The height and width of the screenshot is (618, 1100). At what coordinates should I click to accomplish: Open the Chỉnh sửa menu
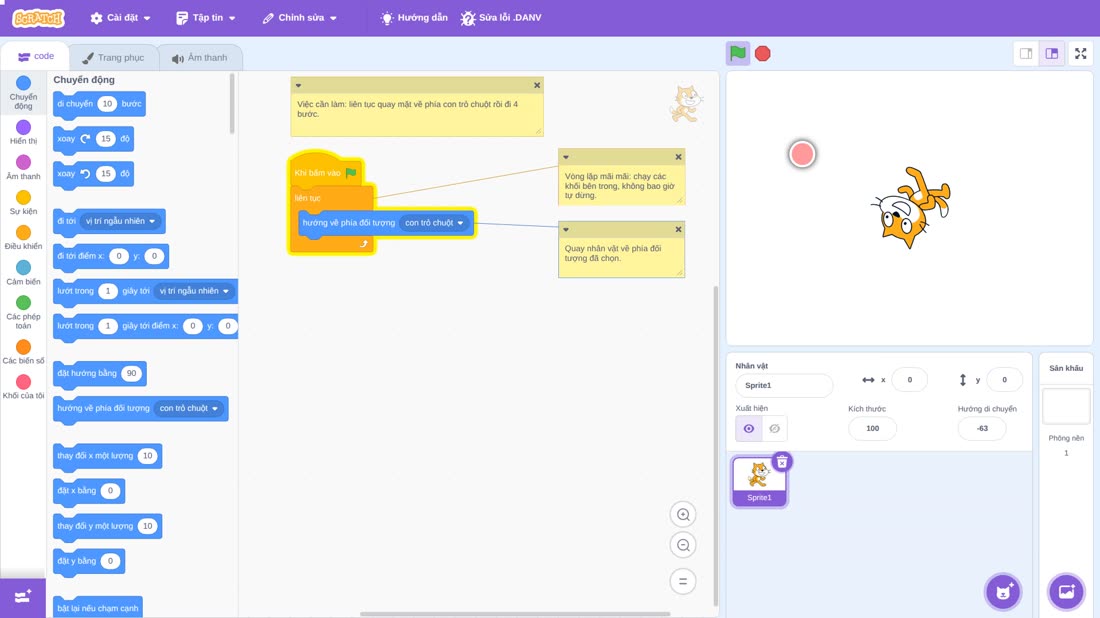pos(300,18)
